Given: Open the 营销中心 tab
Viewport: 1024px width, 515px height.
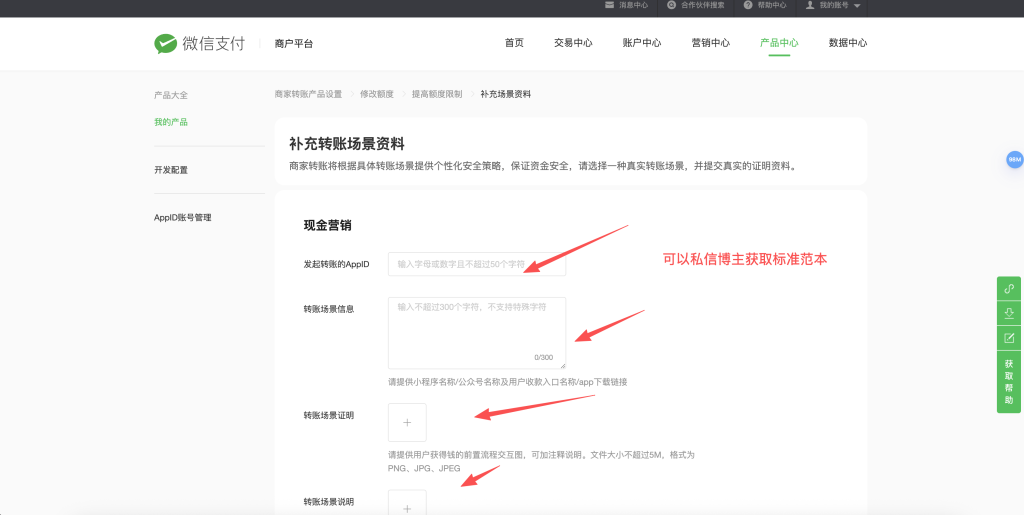Looking at the screenshot, I should (711, 43).
